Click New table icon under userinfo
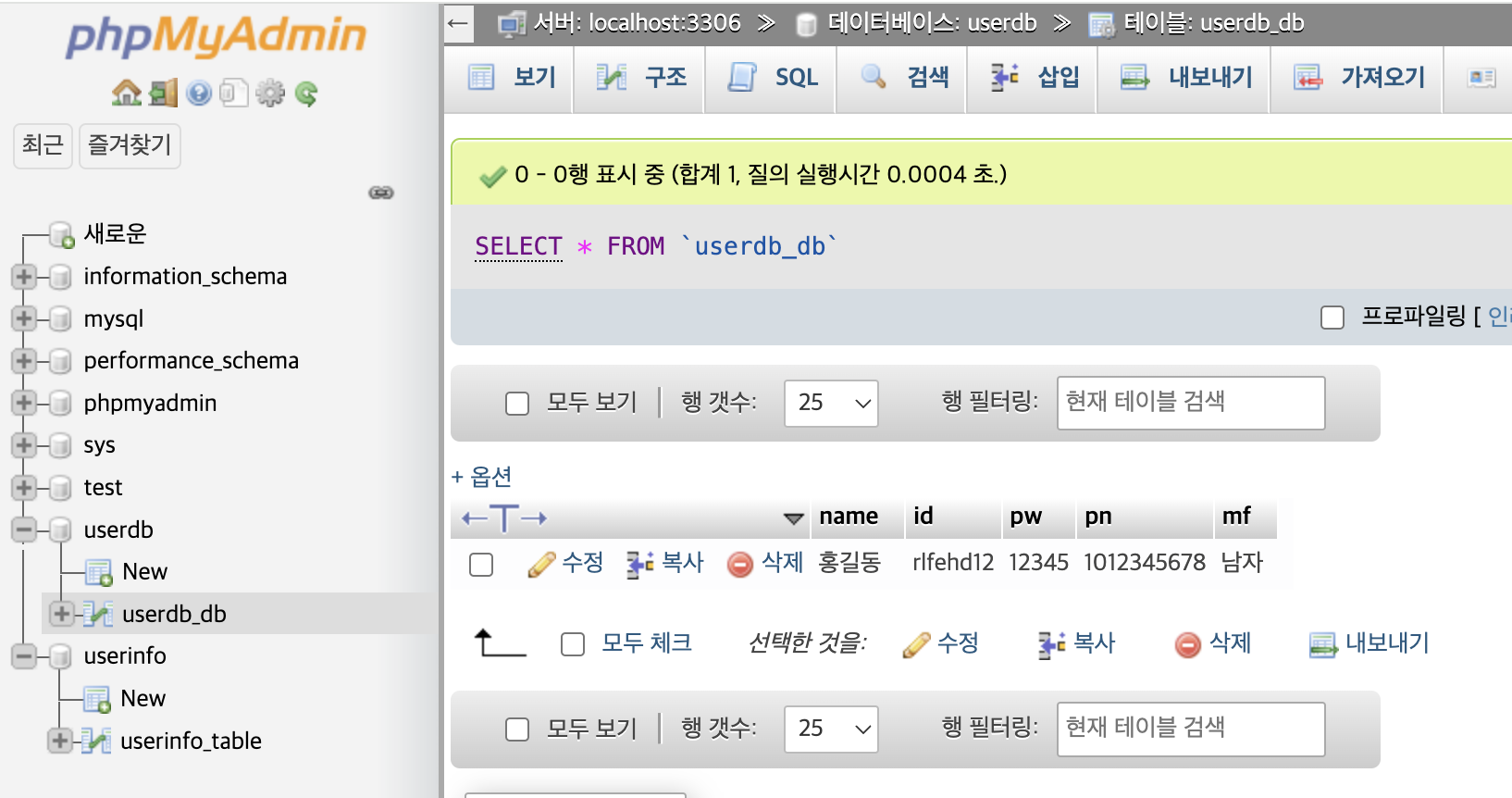The image size is (1512, 798). [x=97, y=700]
